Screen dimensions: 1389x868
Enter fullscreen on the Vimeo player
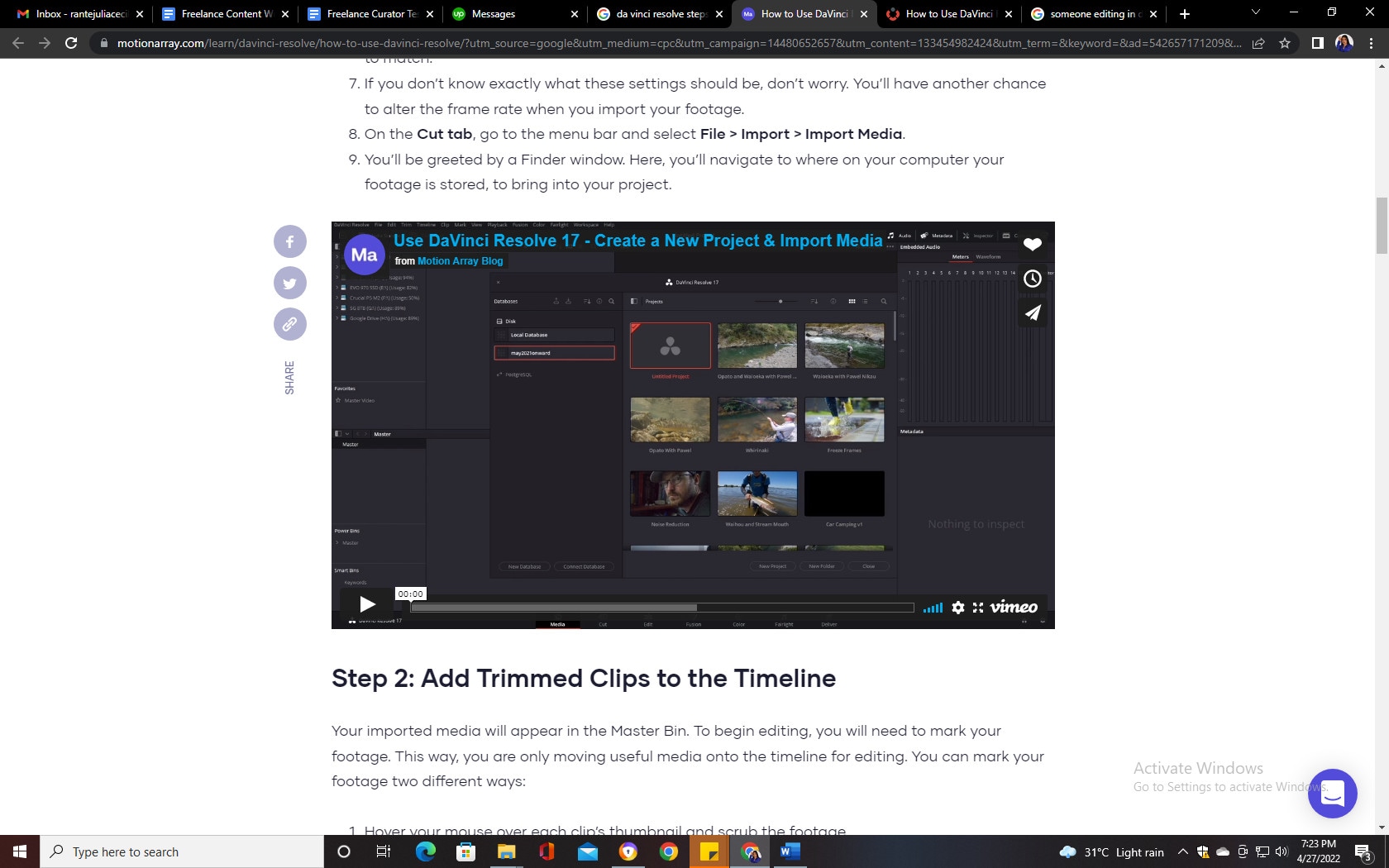click(978, 608)
